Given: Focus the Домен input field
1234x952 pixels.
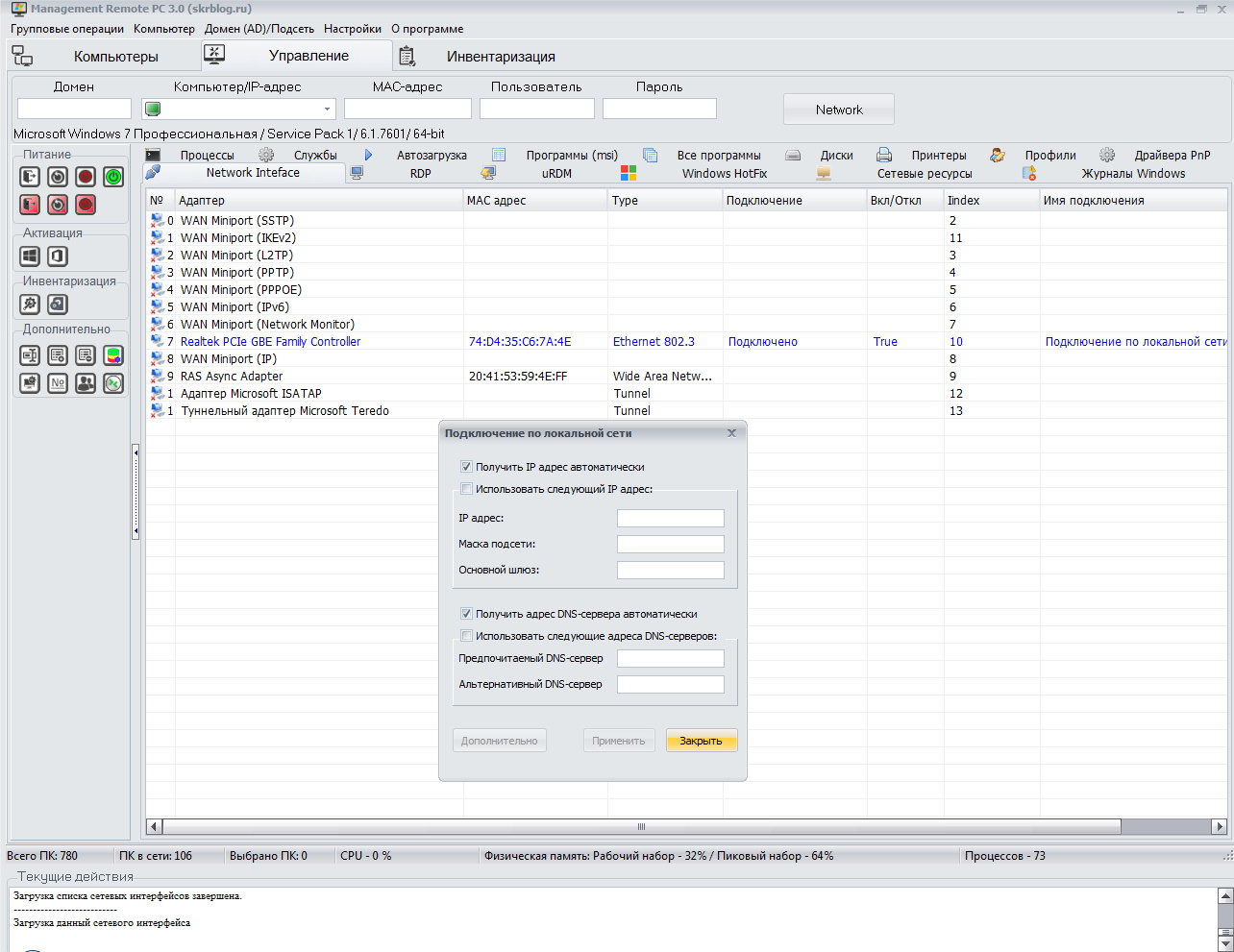Looking at the screenshot, I should pyautogui.click(x=74, y=109).
